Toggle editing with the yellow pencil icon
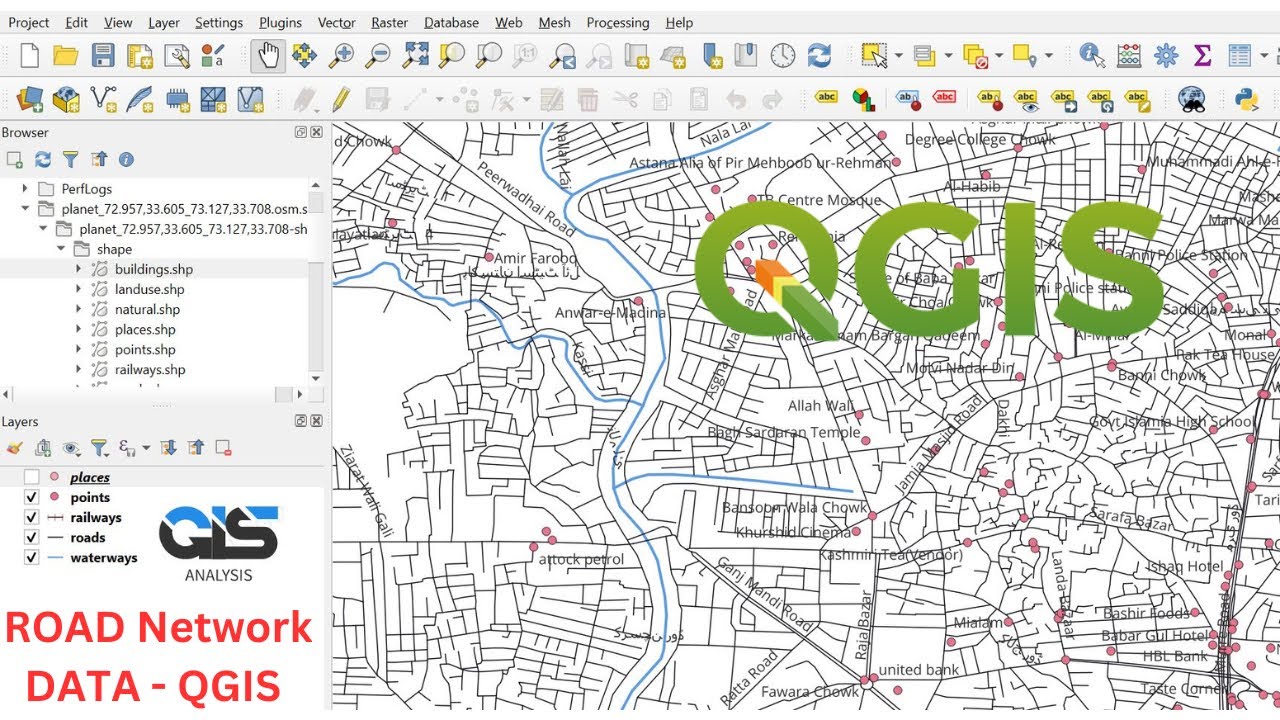This screenshot has width=1280, height=720. coord(341,99)
